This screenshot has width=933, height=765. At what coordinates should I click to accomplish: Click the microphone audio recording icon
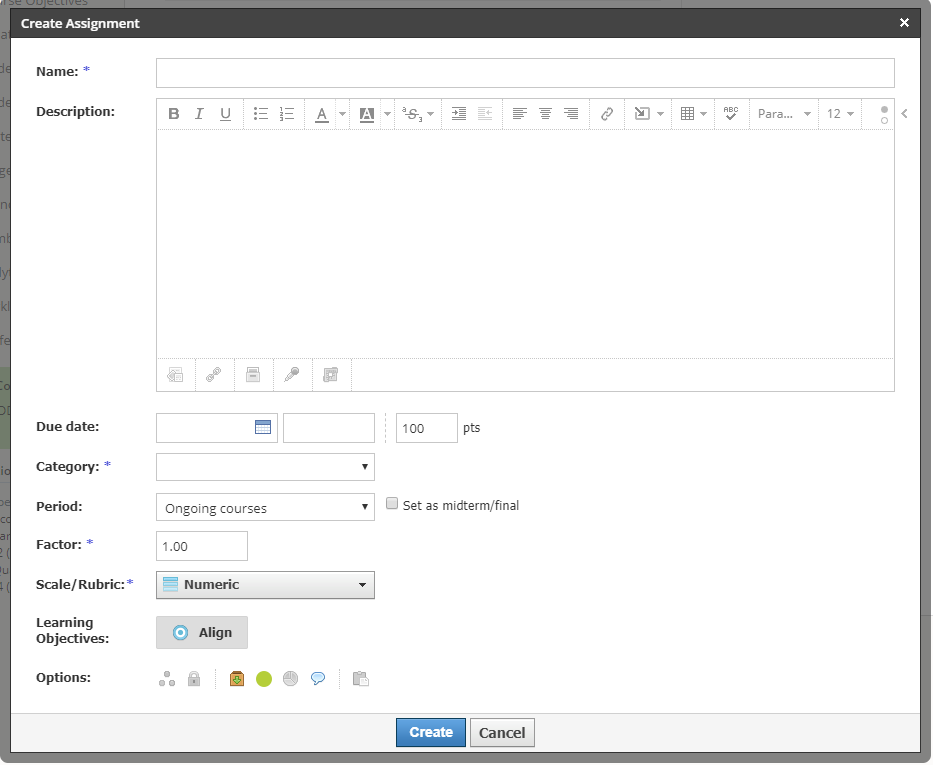(291, 375)
